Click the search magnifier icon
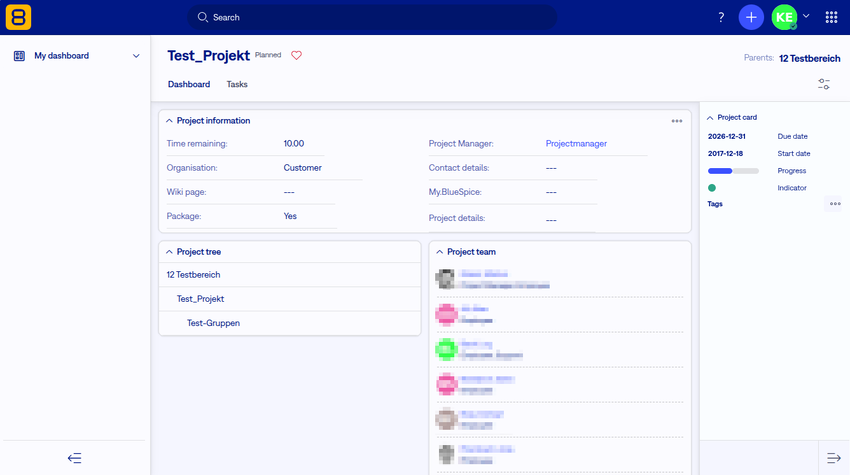 tap(202, 17)
